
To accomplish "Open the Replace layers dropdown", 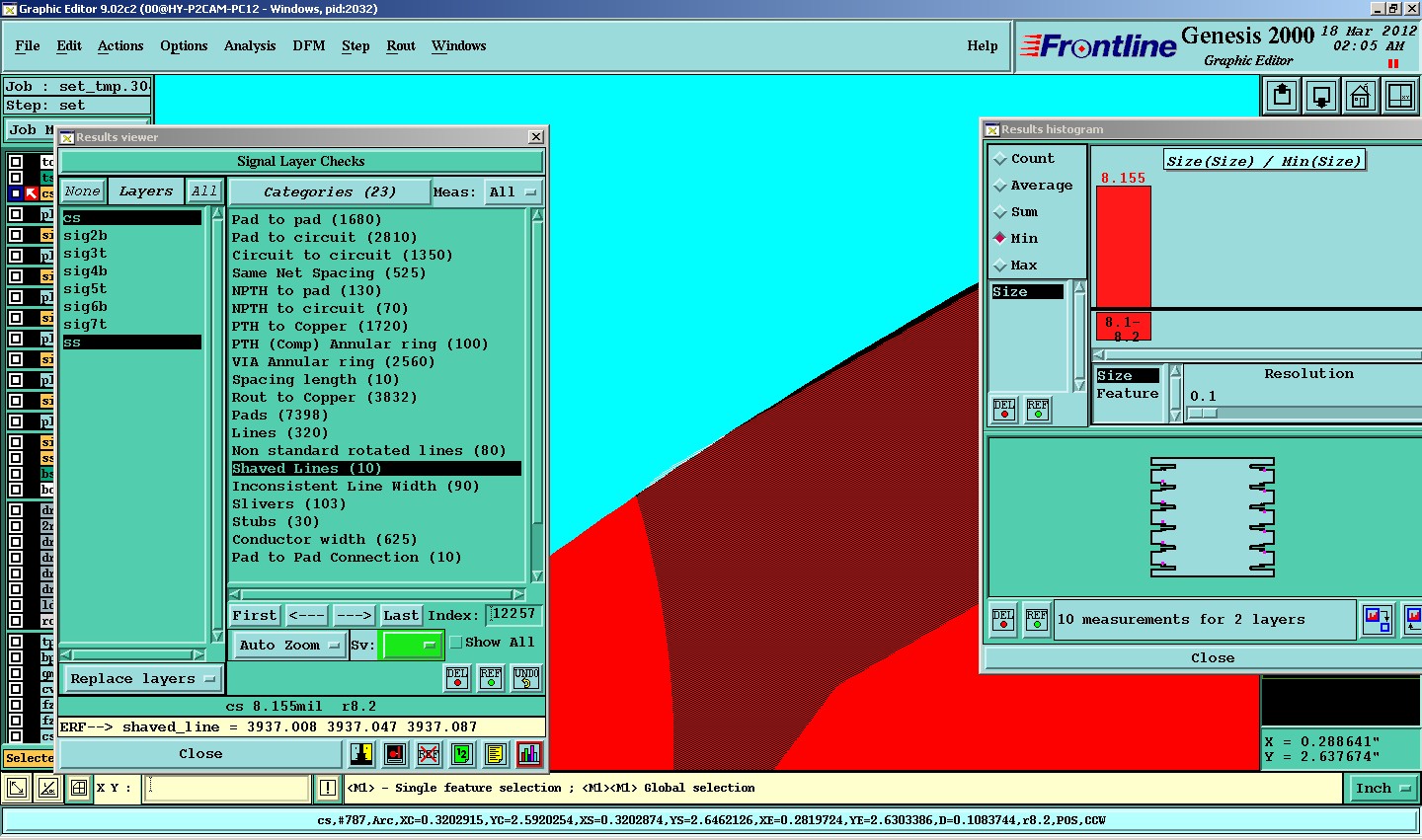I will click(142, 679).
